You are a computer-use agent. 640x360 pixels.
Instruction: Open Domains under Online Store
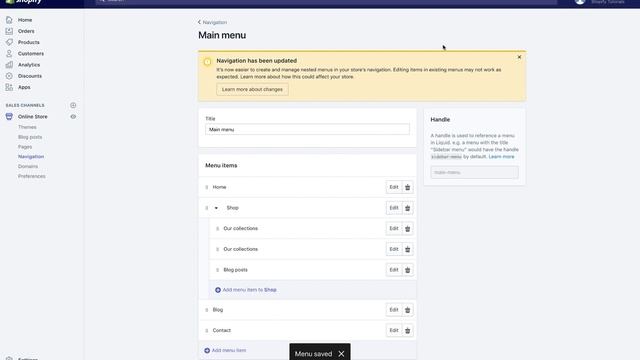(28, 166)
